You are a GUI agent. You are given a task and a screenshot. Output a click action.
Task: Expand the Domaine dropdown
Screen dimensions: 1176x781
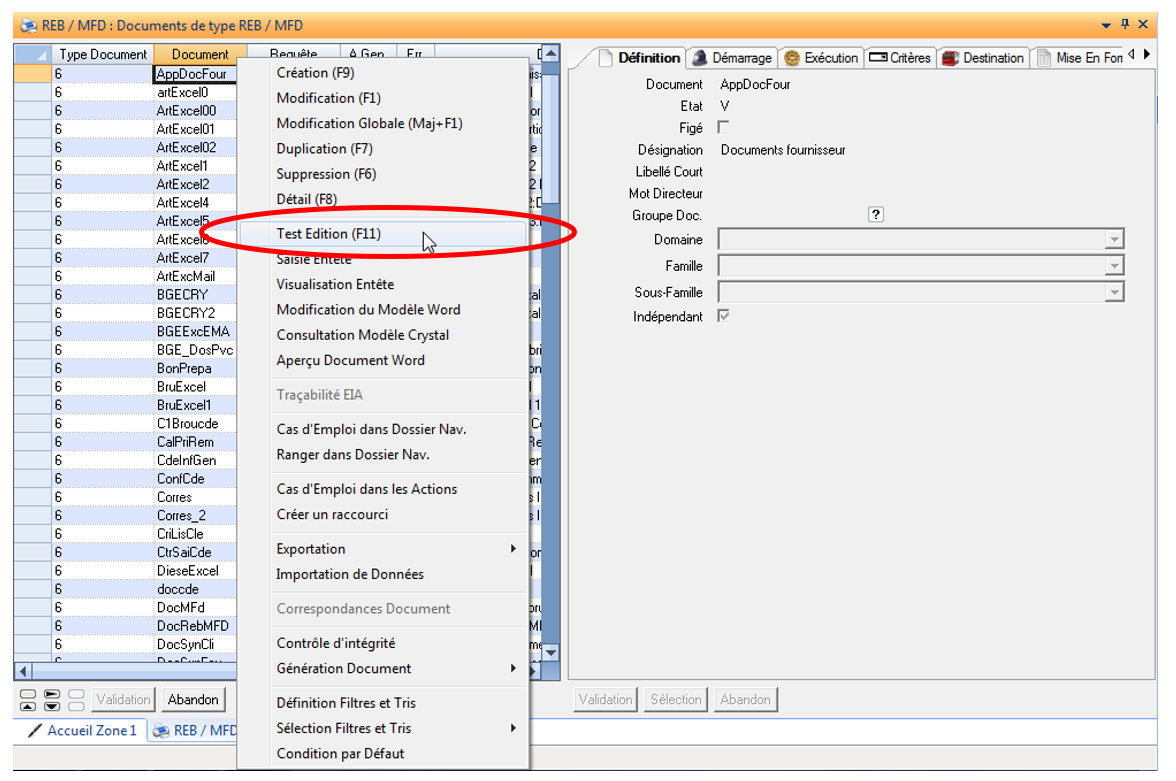1113,240
